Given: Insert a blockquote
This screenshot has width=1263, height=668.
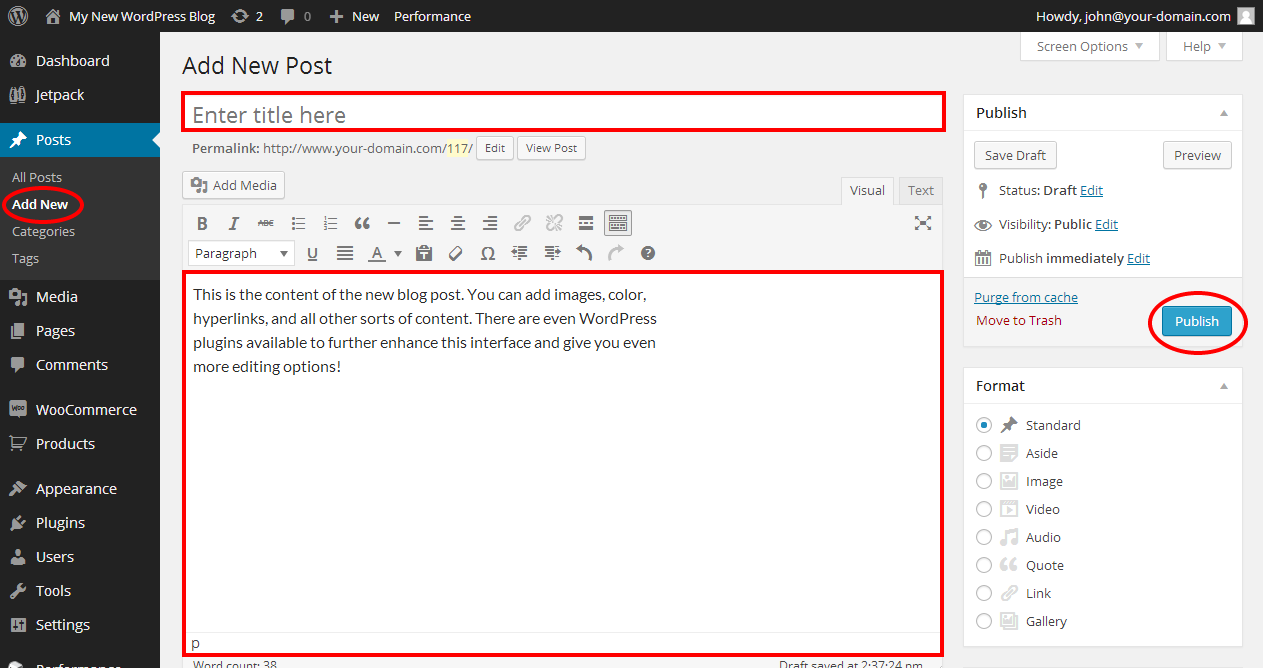Looking at the screenshot, I should (x=362, y=222).
